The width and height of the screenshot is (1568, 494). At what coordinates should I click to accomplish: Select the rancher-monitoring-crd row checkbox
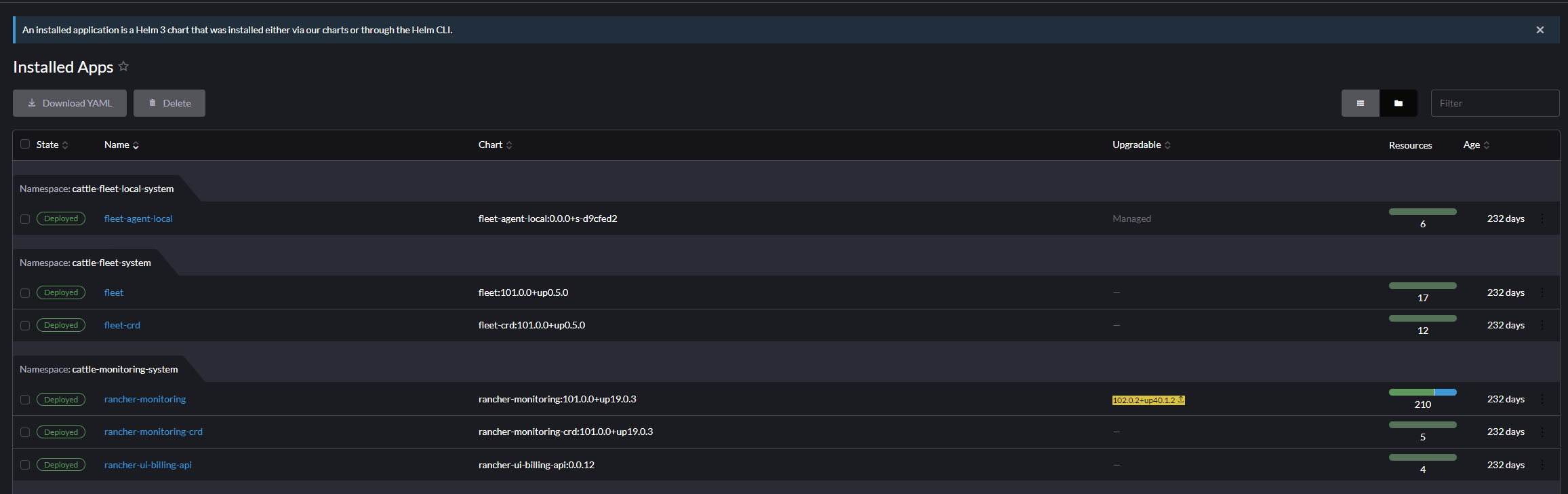point(25,432)
